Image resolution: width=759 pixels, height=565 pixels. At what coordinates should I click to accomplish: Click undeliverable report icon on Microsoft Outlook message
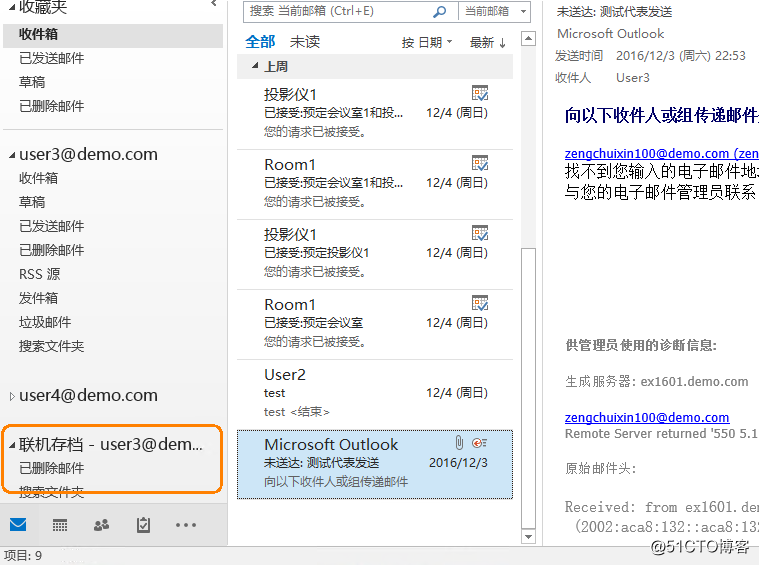(480, 443)
